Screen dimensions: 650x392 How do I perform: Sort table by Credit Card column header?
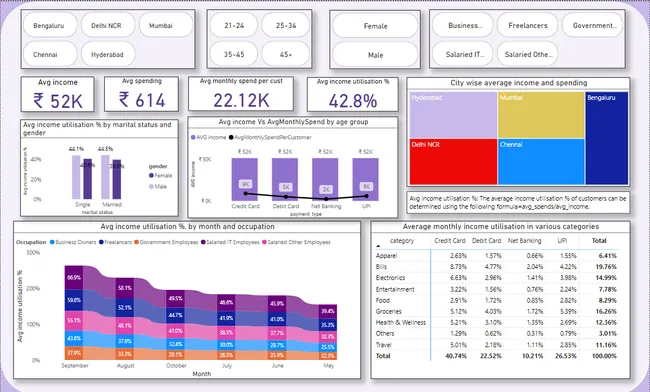click(450, 241)
